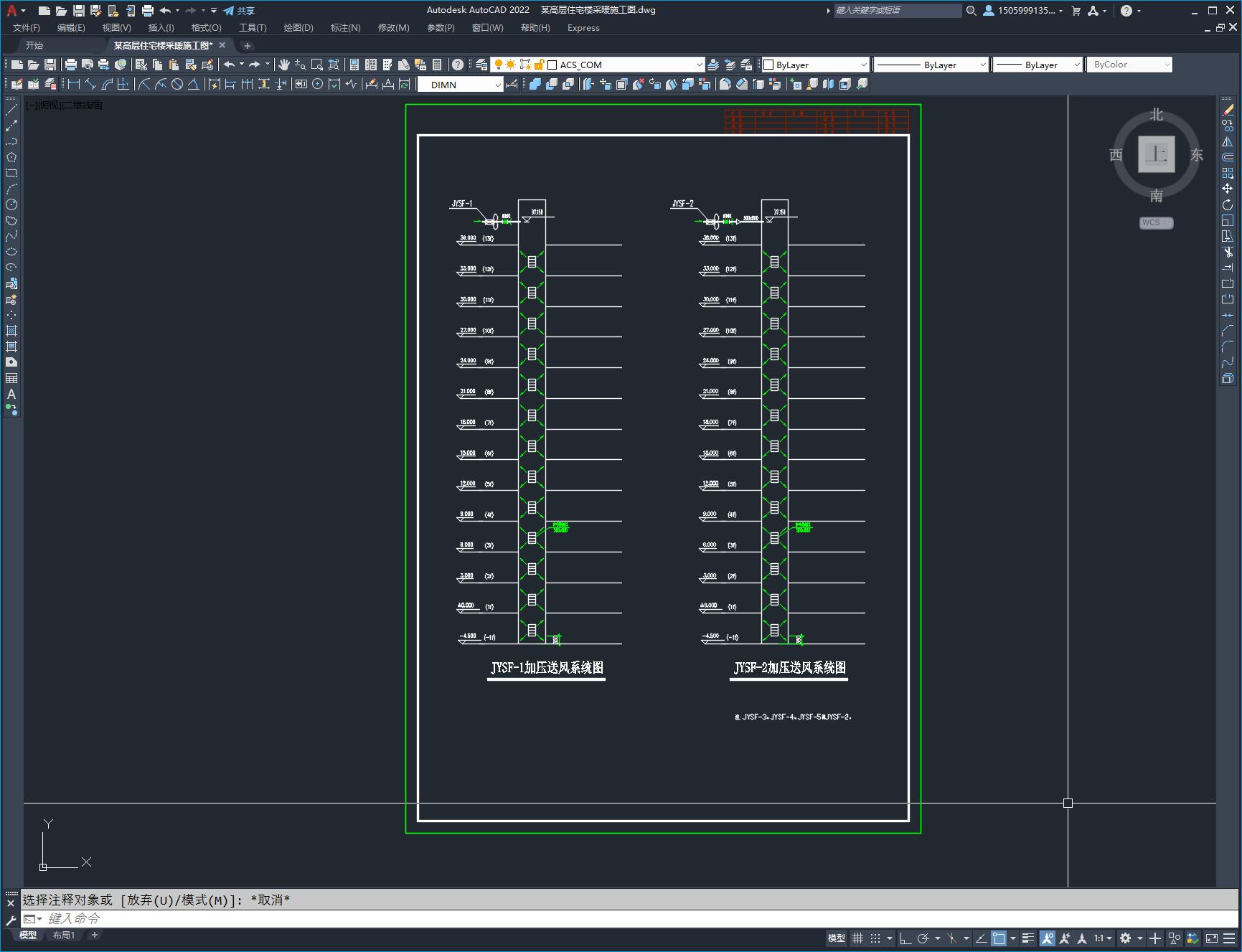Image resolution: width=1242 pixels, height=952 pixels.
Task: Click the Help question mark in toolbar
Action: [x=458, y=65]
